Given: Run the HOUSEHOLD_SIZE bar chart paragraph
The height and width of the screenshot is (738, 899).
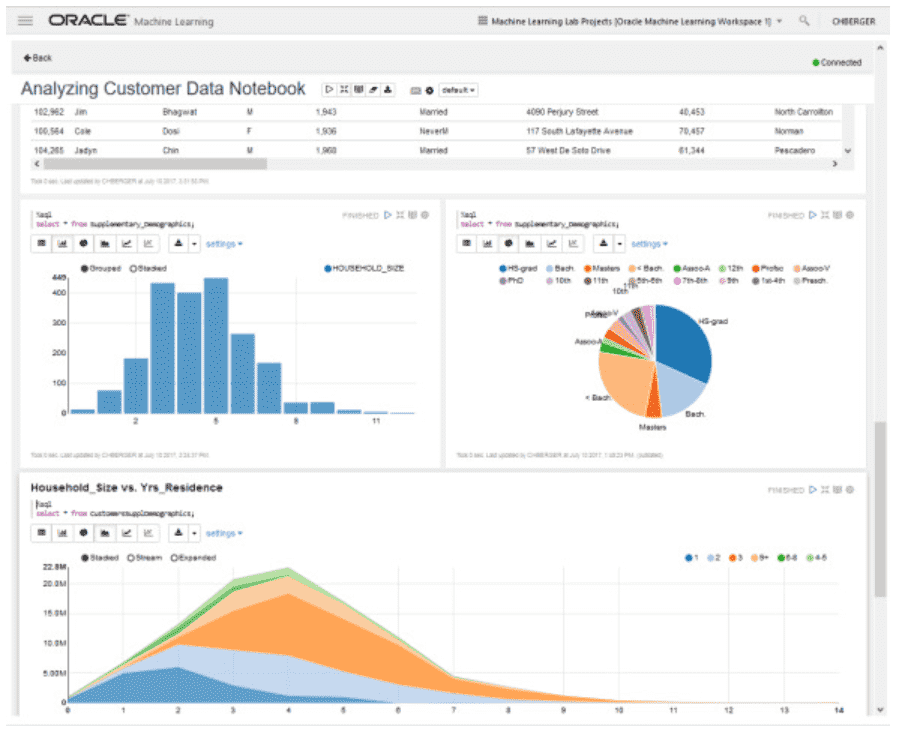Looking at the screenshot, I should [388, 215].
